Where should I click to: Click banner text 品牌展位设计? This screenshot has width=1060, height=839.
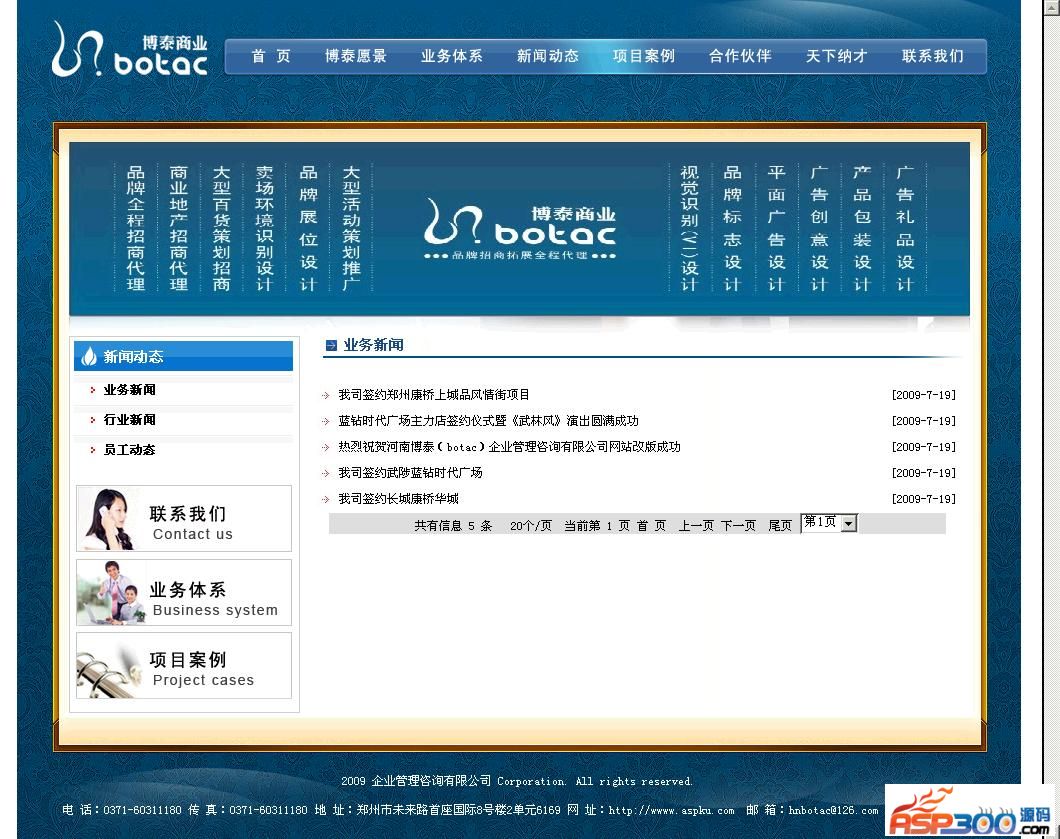coord(308,228)
